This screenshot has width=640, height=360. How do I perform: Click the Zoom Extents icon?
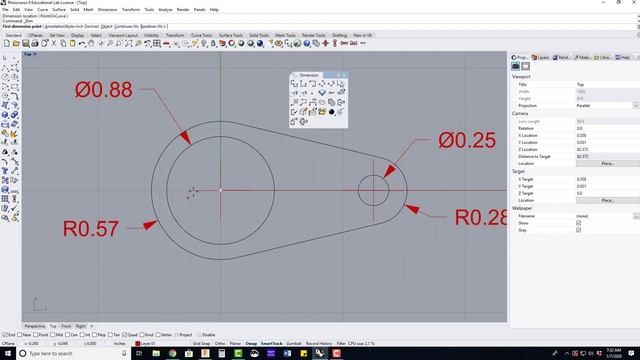[x=129, y=43]
